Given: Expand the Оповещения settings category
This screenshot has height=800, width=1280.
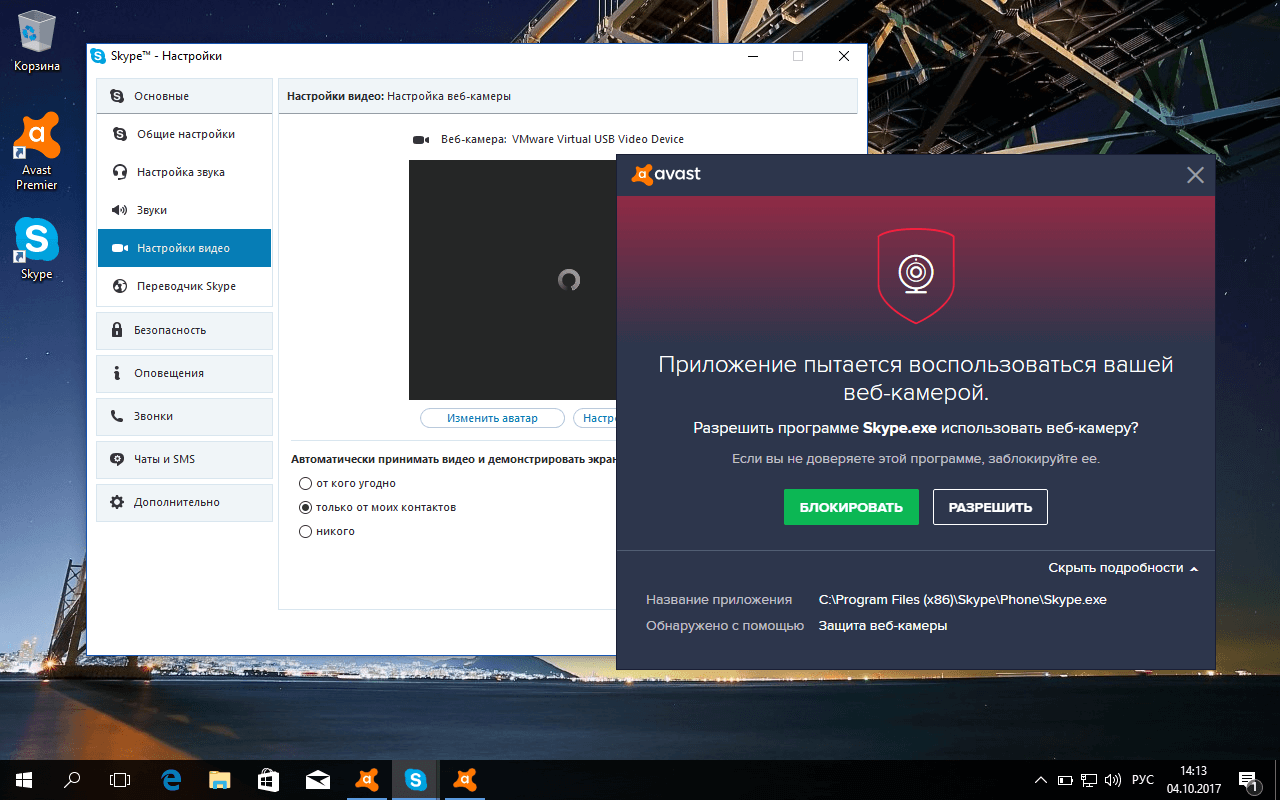Looking at the screenshot, I should (x=184, y=373).
